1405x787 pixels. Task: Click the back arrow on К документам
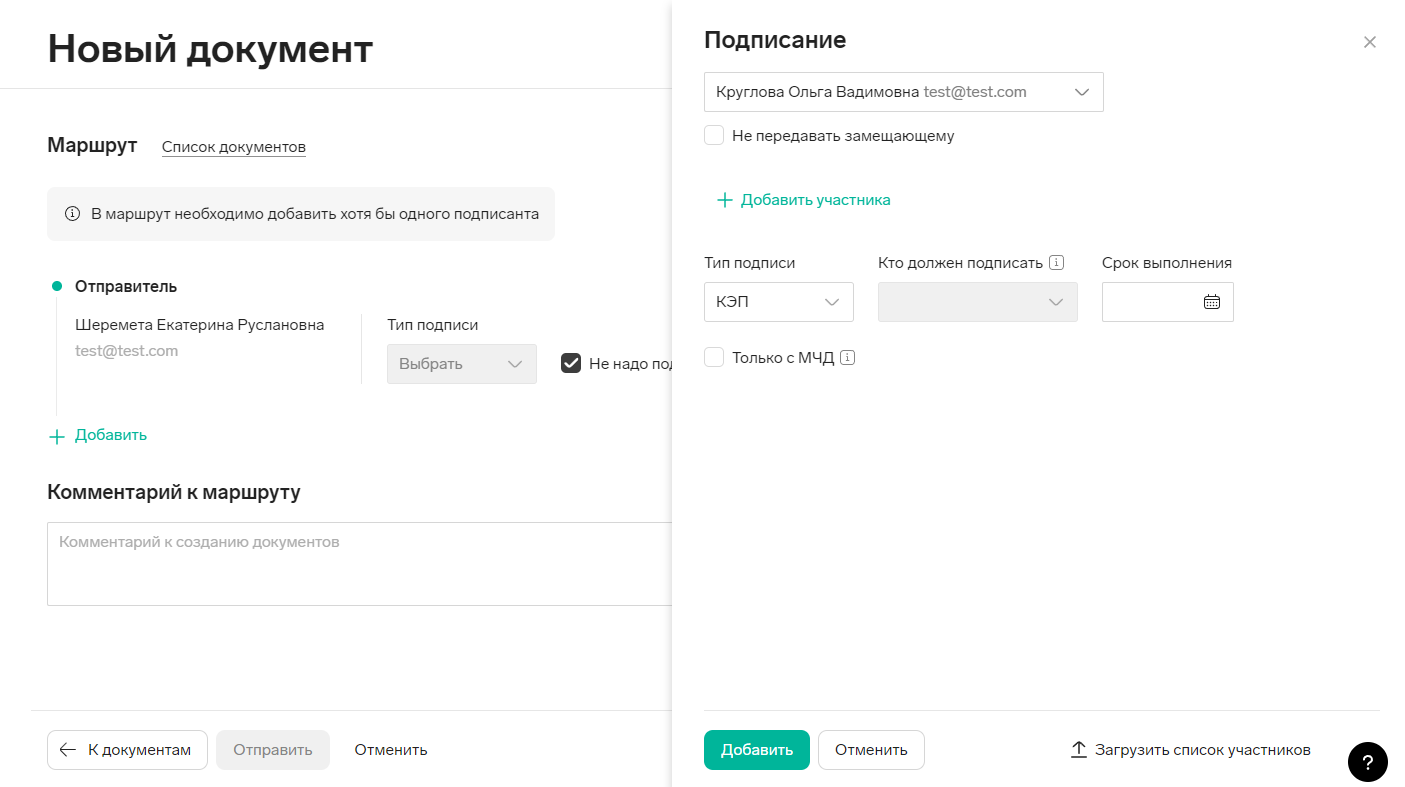click(x=68, y=750)
